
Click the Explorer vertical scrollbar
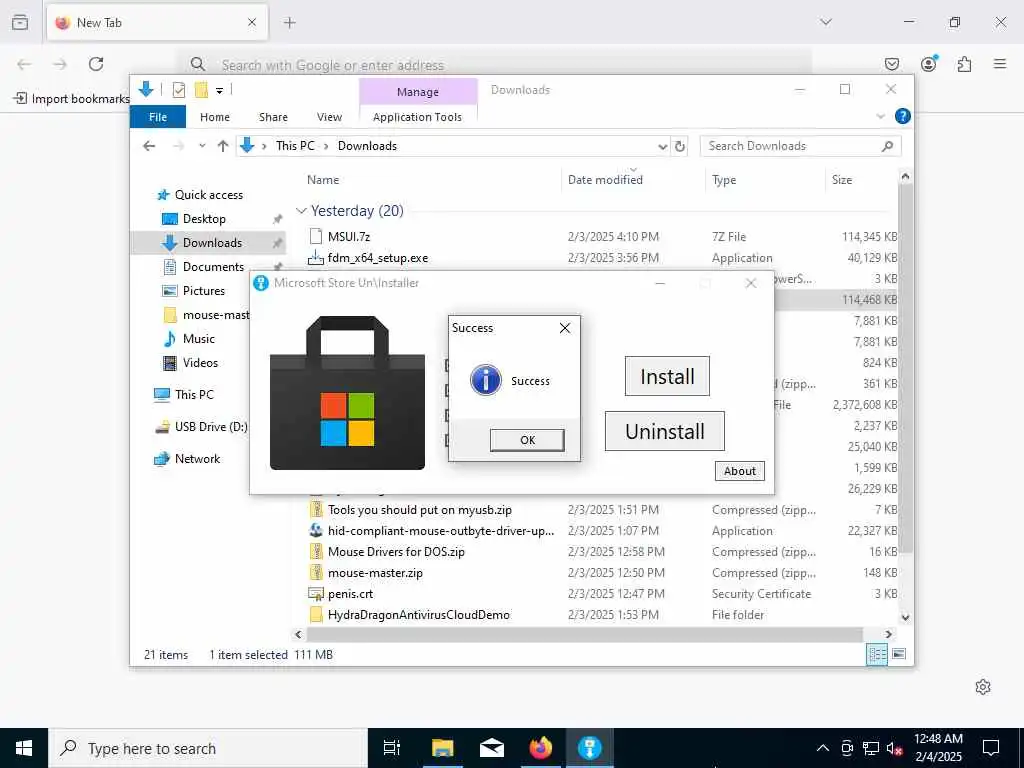pyautogui.click(x=904, y=368)
